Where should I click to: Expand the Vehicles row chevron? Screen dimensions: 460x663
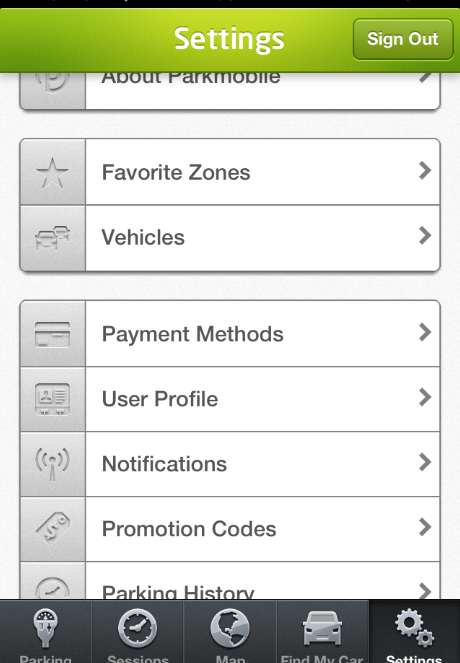(x=425, y=236)
